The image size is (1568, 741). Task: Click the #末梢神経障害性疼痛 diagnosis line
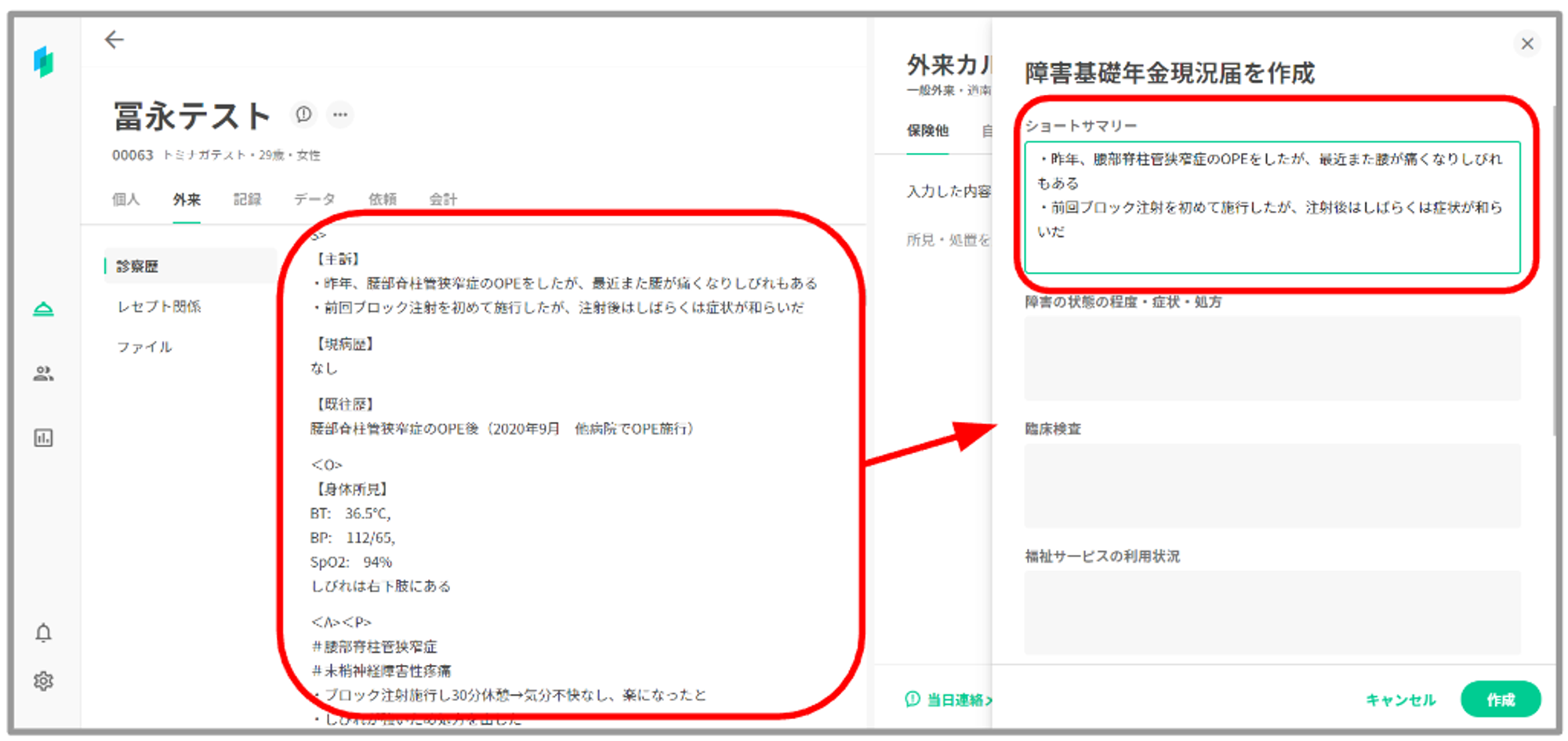tap(382, 670)
